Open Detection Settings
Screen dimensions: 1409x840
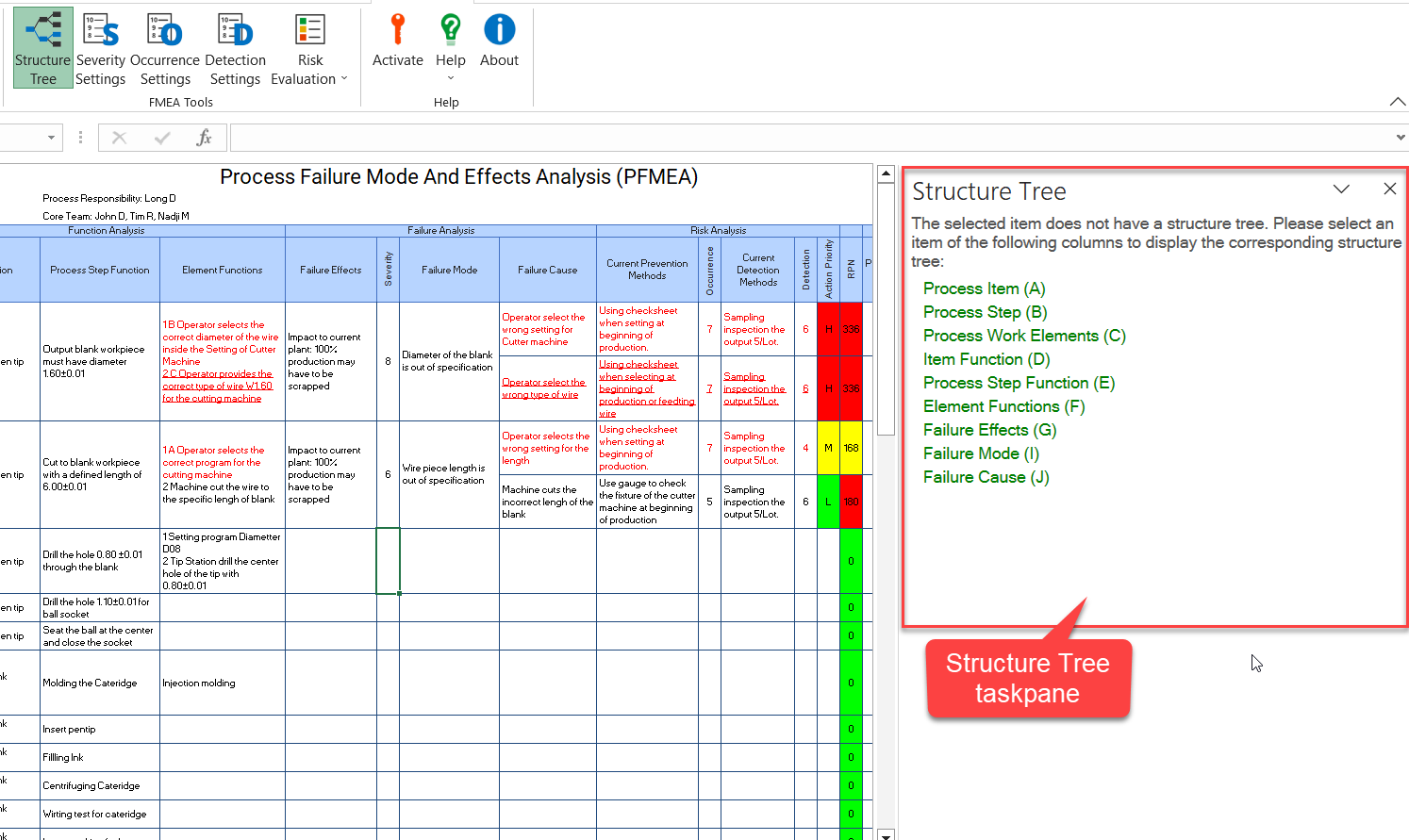coord(235,49)
